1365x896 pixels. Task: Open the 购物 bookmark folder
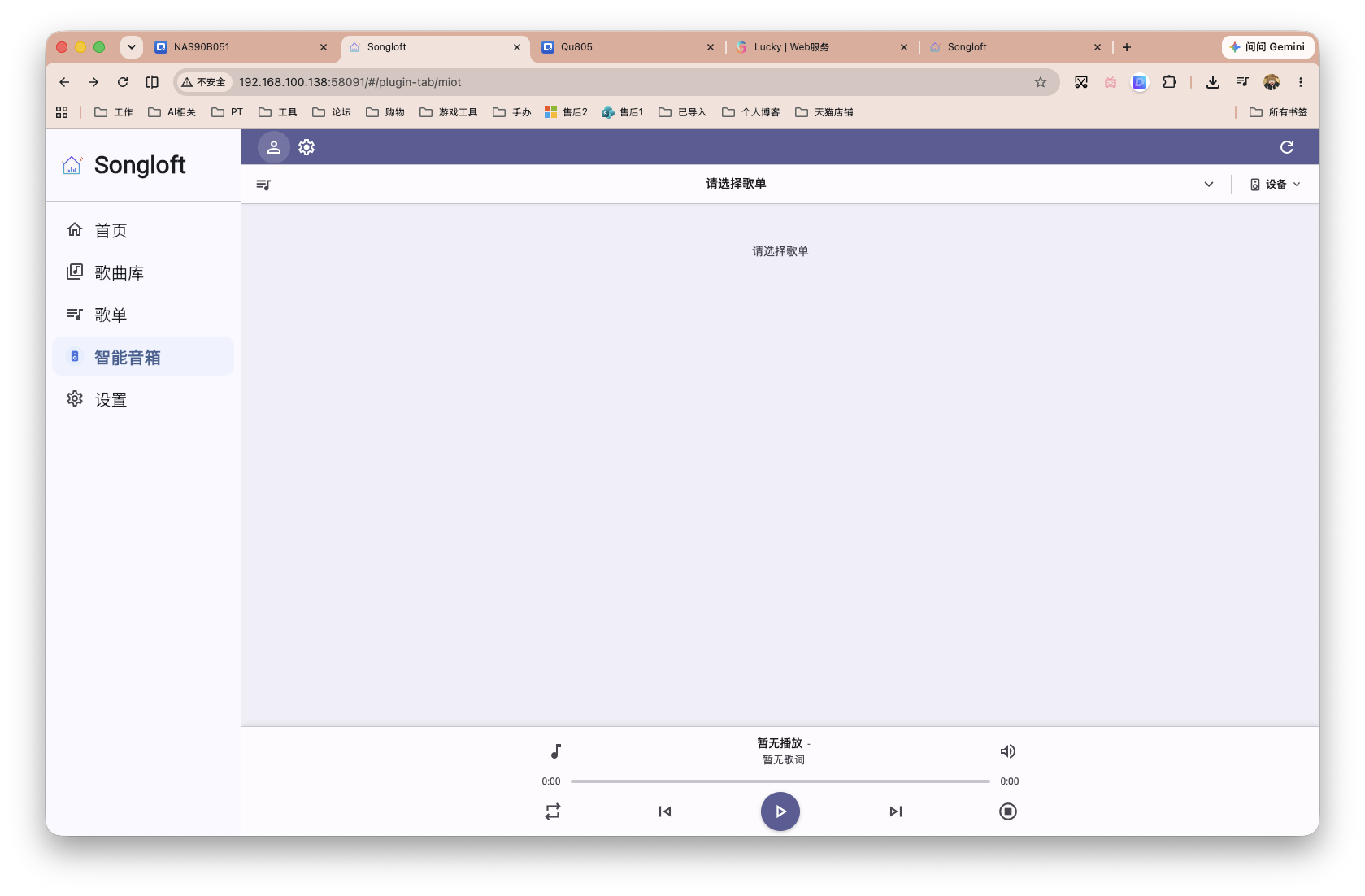click(385, 112)
